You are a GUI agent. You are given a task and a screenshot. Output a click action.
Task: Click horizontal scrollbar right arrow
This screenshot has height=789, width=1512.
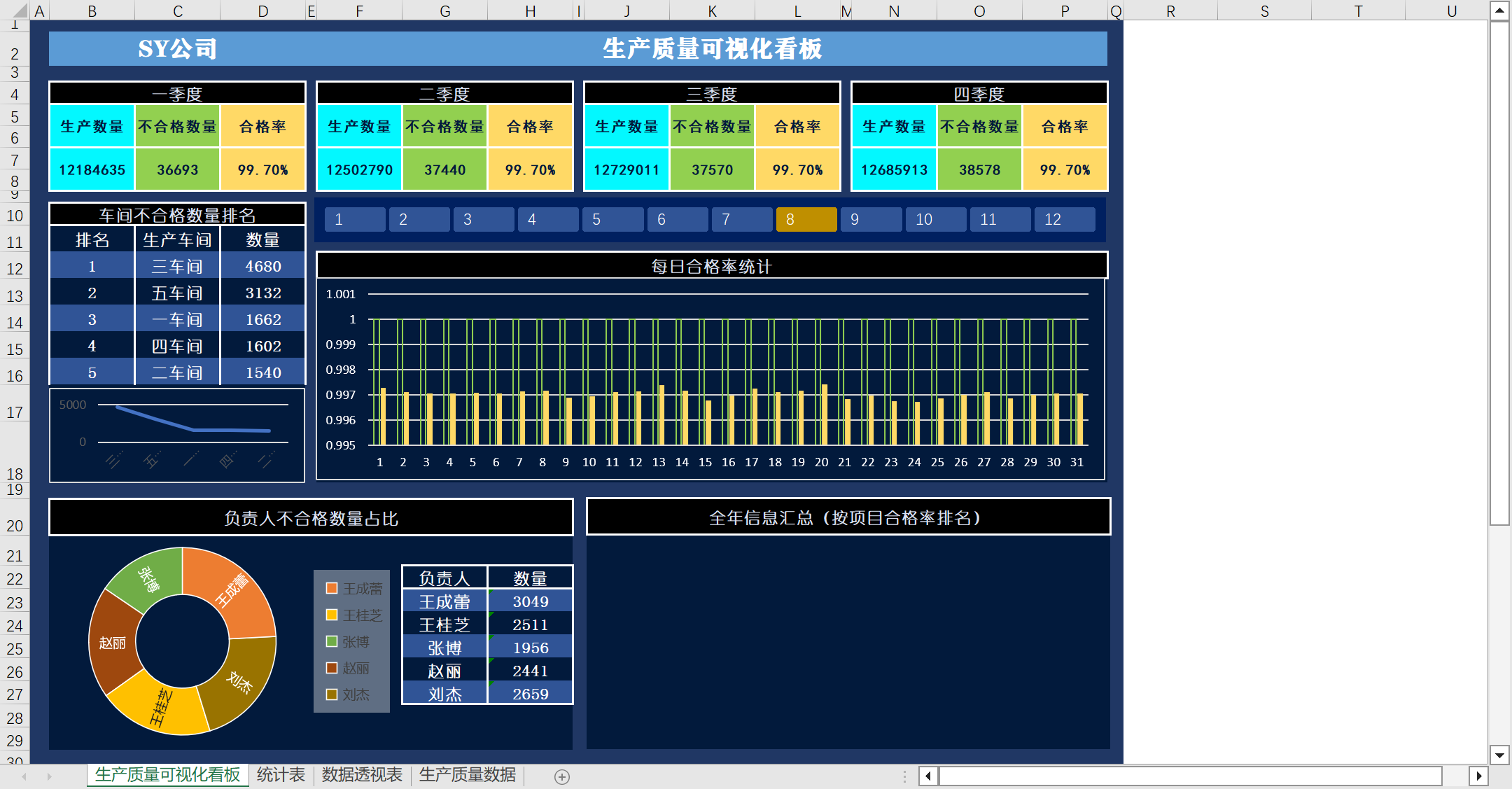click(x=1478, y=776)
